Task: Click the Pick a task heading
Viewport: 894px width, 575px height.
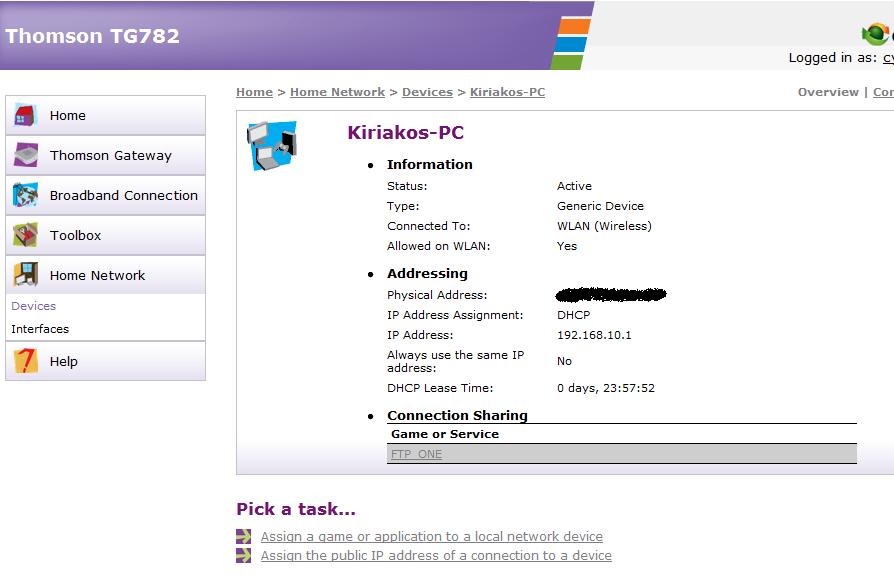Action: (x=296, y=508)
